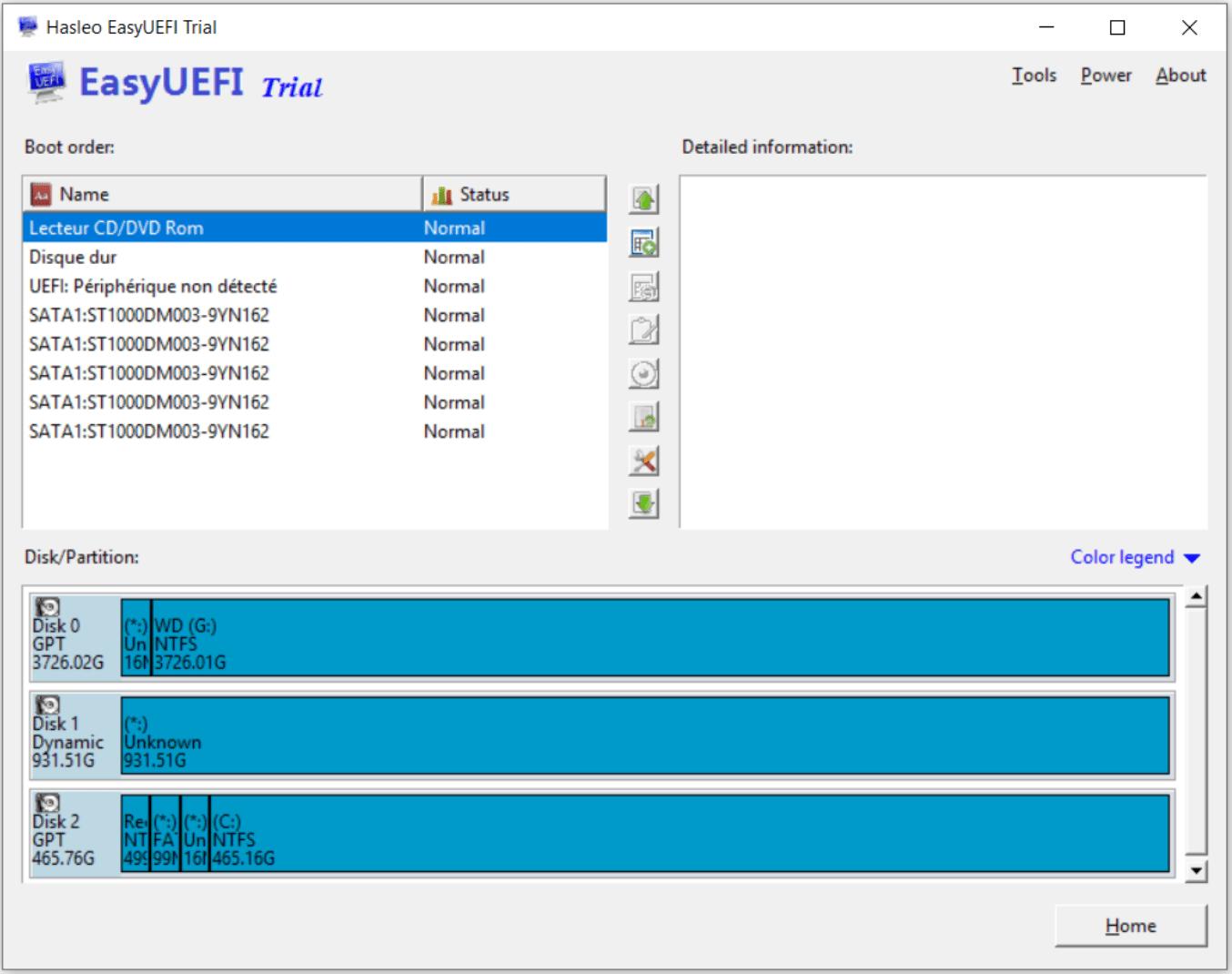Click the delete entry clipboard icon
Image resolution: width=1232 pixels, height=974 pixels.
pyautogui.click(x=644, y=330)
